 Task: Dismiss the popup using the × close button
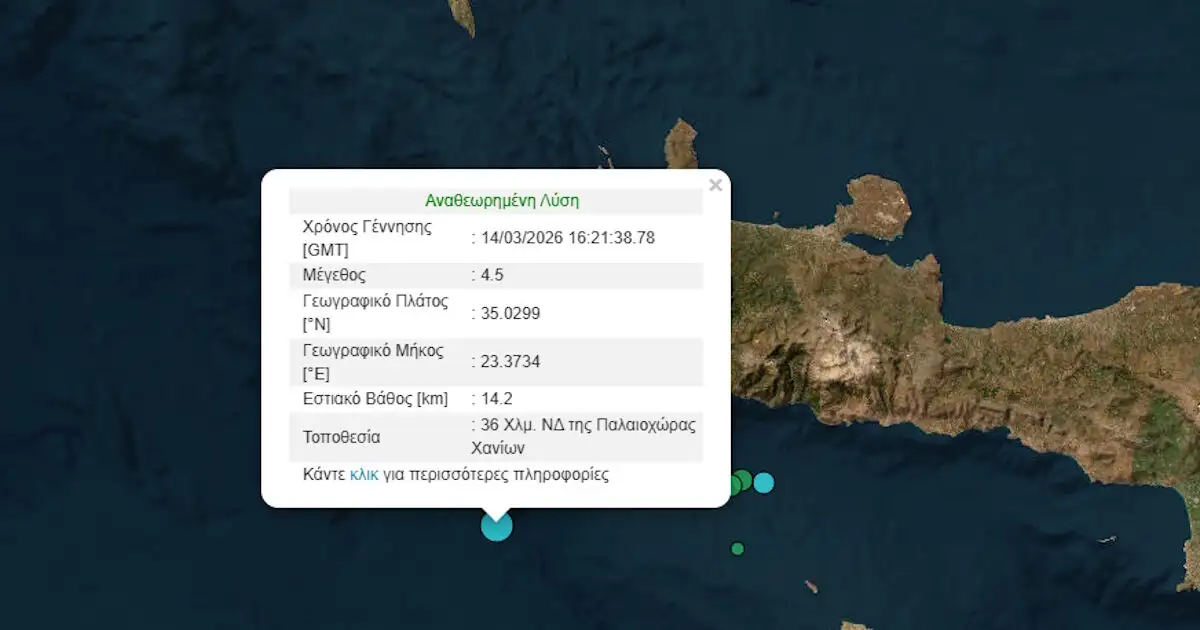pos(716,185)
